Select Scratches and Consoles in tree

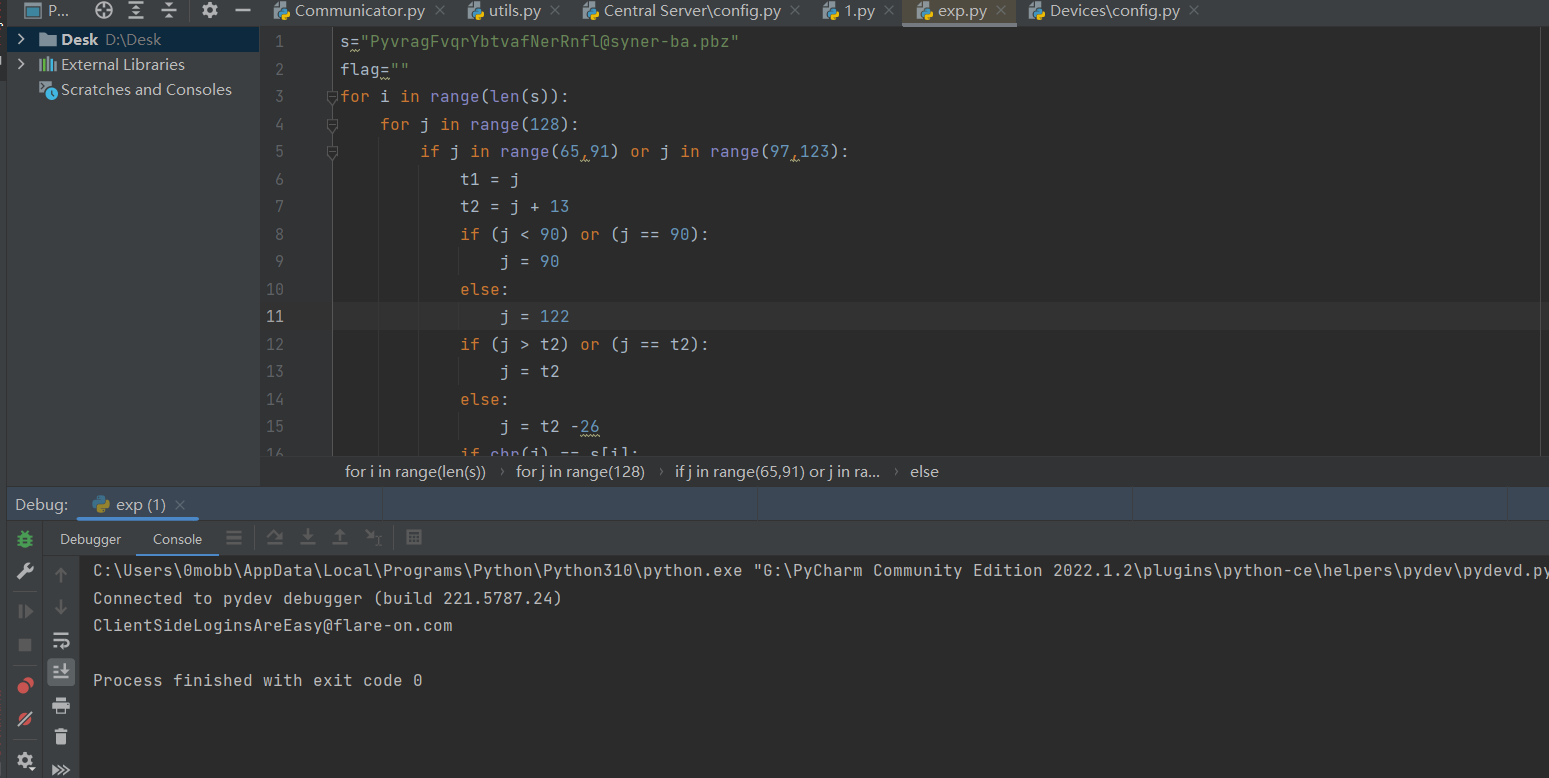tap(146, 90)
